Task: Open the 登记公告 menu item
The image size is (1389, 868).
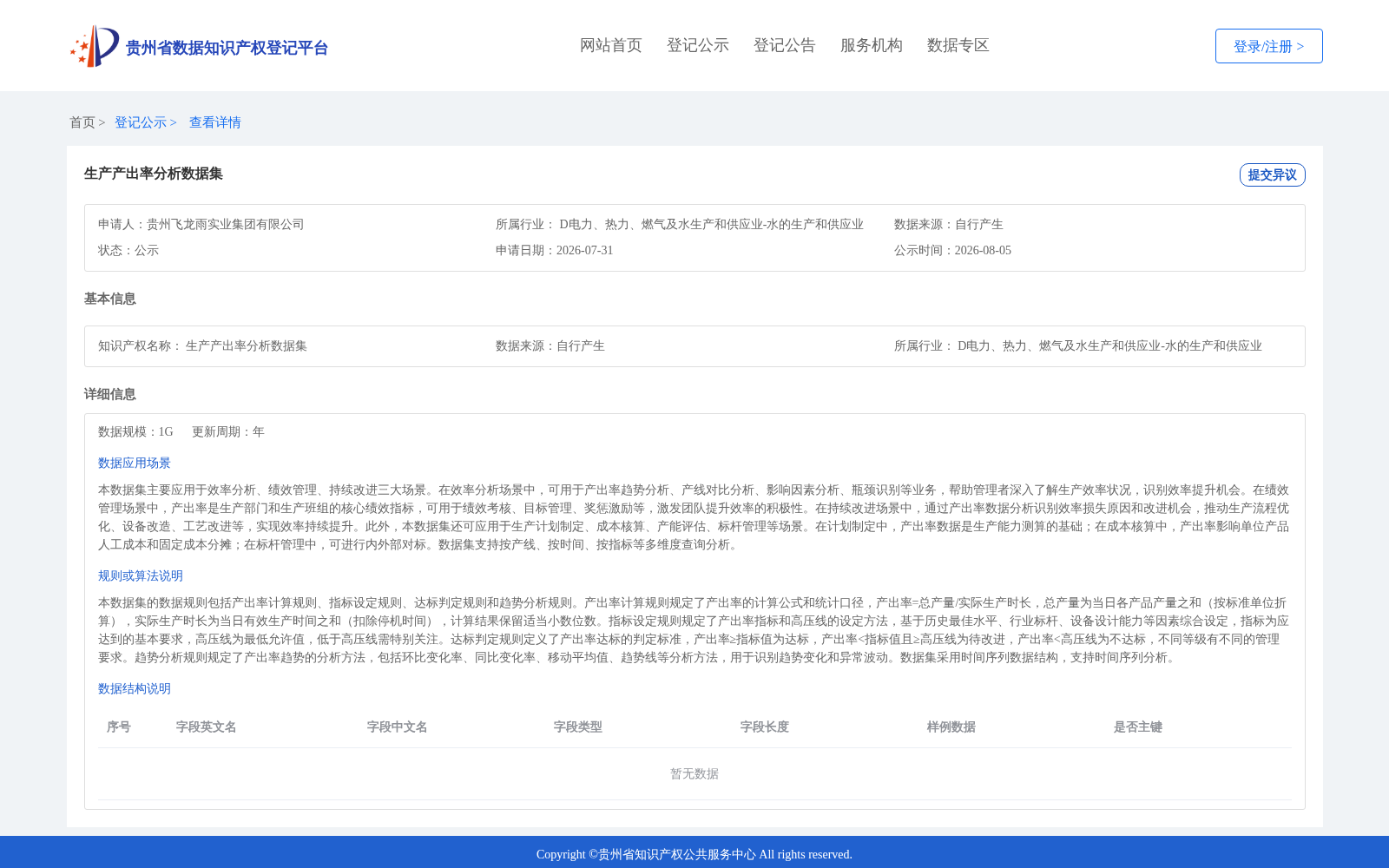Action: pyautogui.click(x=785, y=45)
